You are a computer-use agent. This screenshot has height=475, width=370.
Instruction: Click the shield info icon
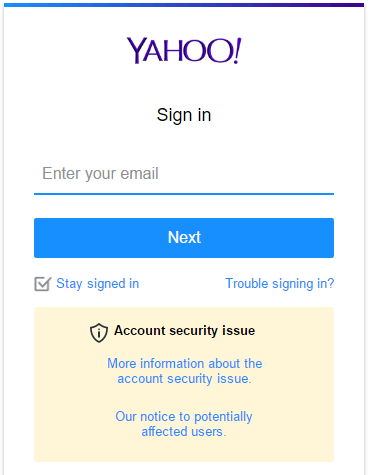[99, 332]
